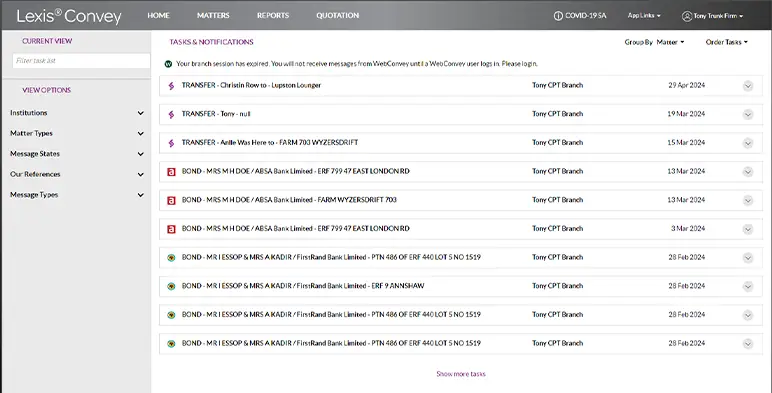Click the FirstRand icon on ERF 9 ANNSHAW bond

tap(171, 286)
